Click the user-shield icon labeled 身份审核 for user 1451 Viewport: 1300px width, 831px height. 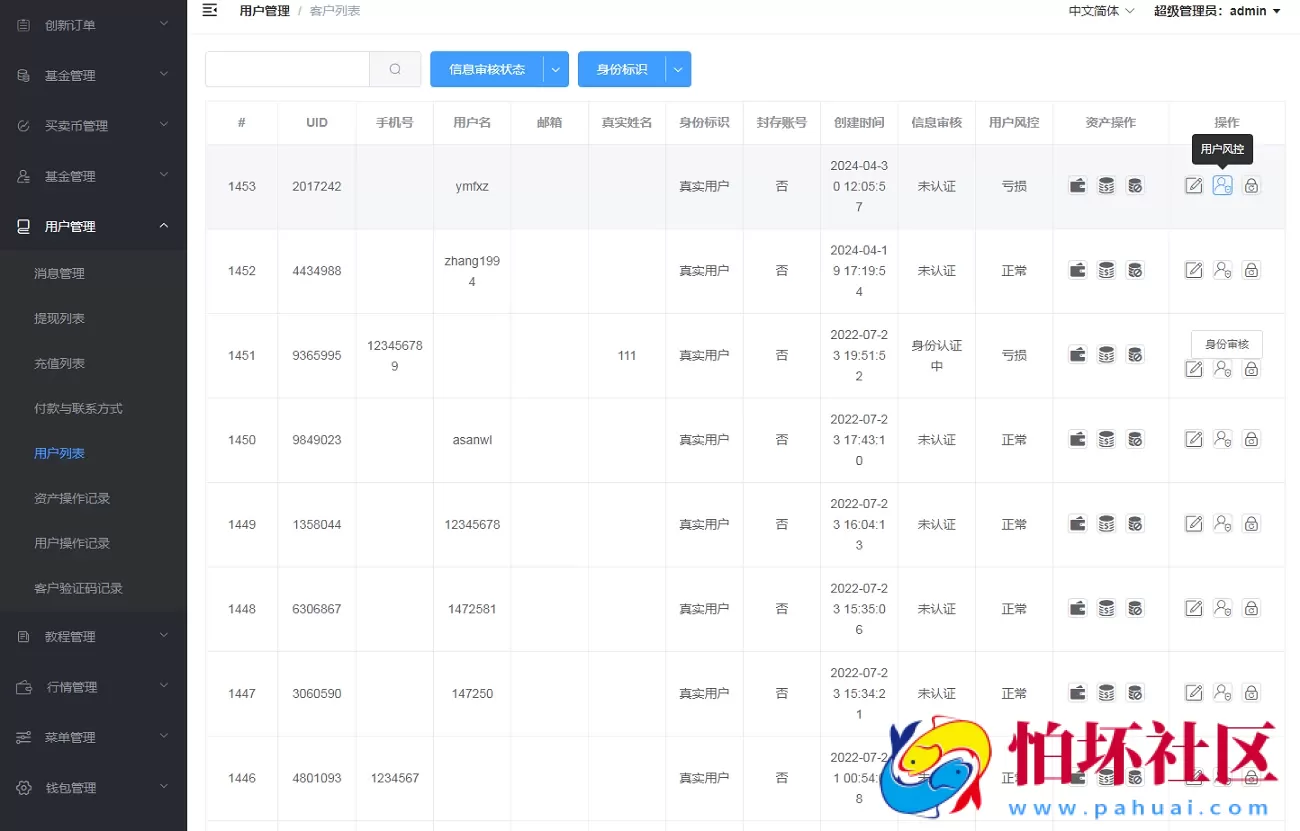point(1222,369)
